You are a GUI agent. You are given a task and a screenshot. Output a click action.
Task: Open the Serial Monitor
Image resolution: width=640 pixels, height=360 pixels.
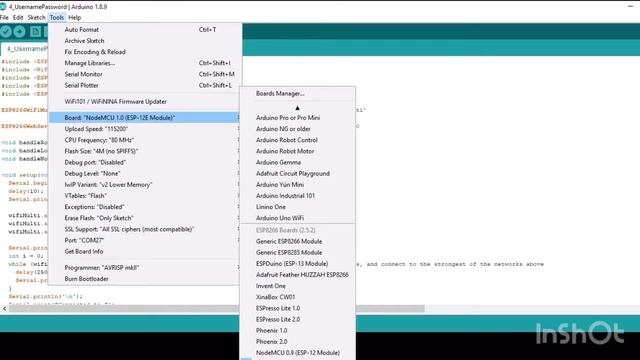click(x=144, y=74)
